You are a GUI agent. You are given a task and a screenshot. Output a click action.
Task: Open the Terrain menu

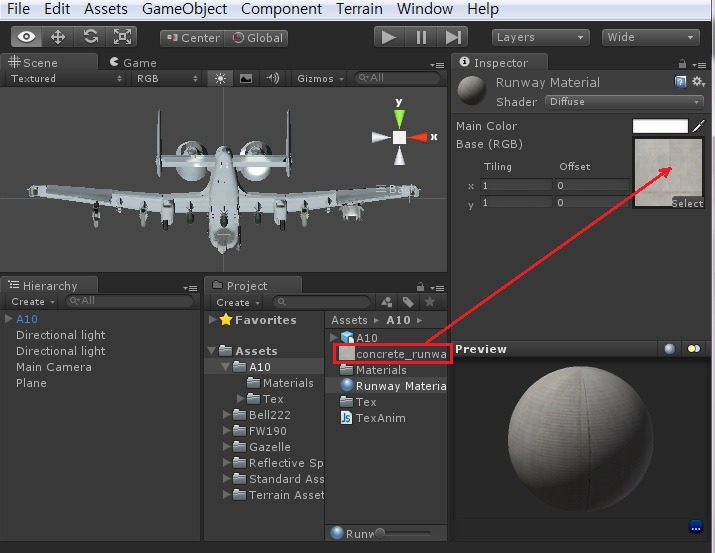359,9
